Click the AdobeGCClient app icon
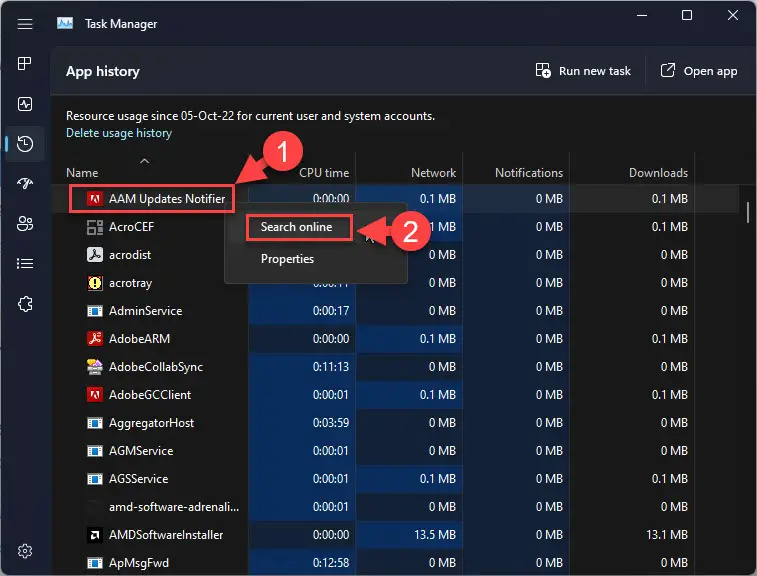 click(x=95, y=394)
